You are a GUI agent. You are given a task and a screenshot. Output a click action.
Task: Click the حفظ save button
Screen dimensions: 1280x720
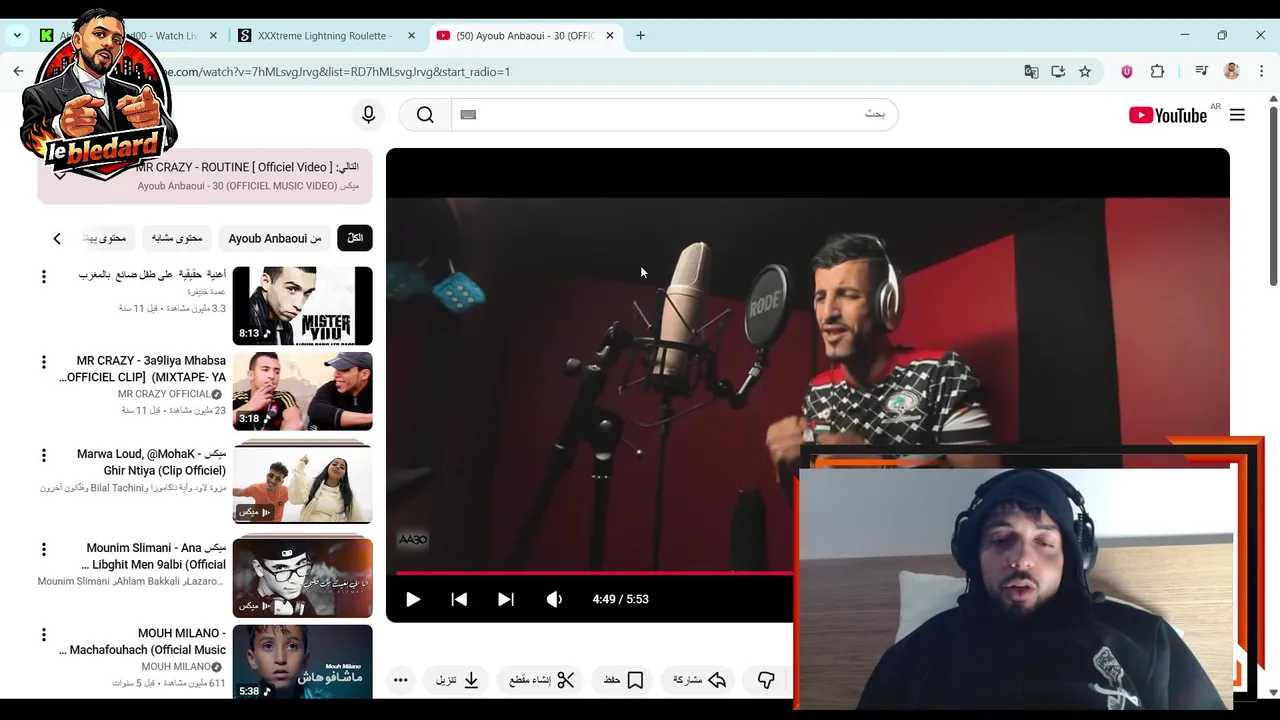pyautogui.click(x=623, y=680)
